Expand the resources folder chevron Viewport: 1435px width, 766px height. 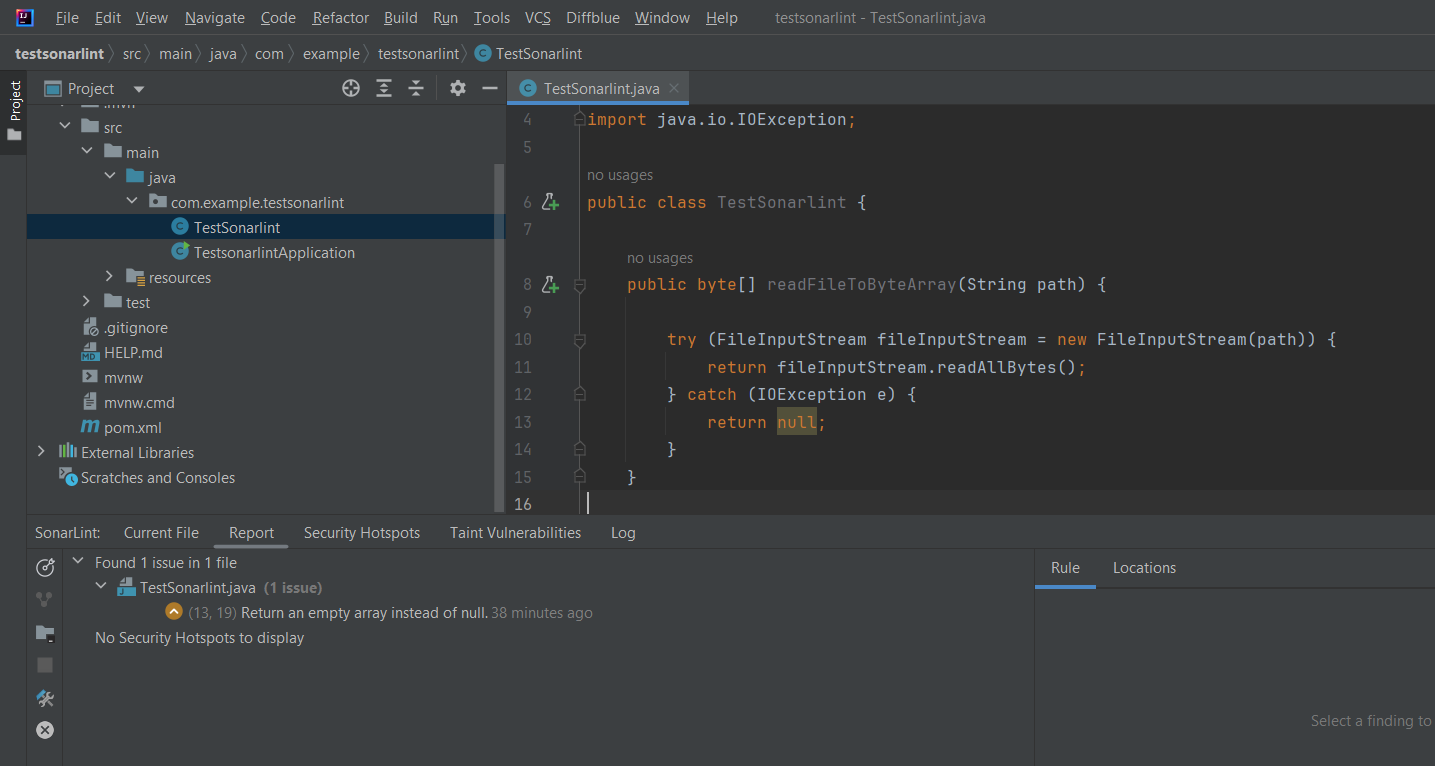(110, 277)
